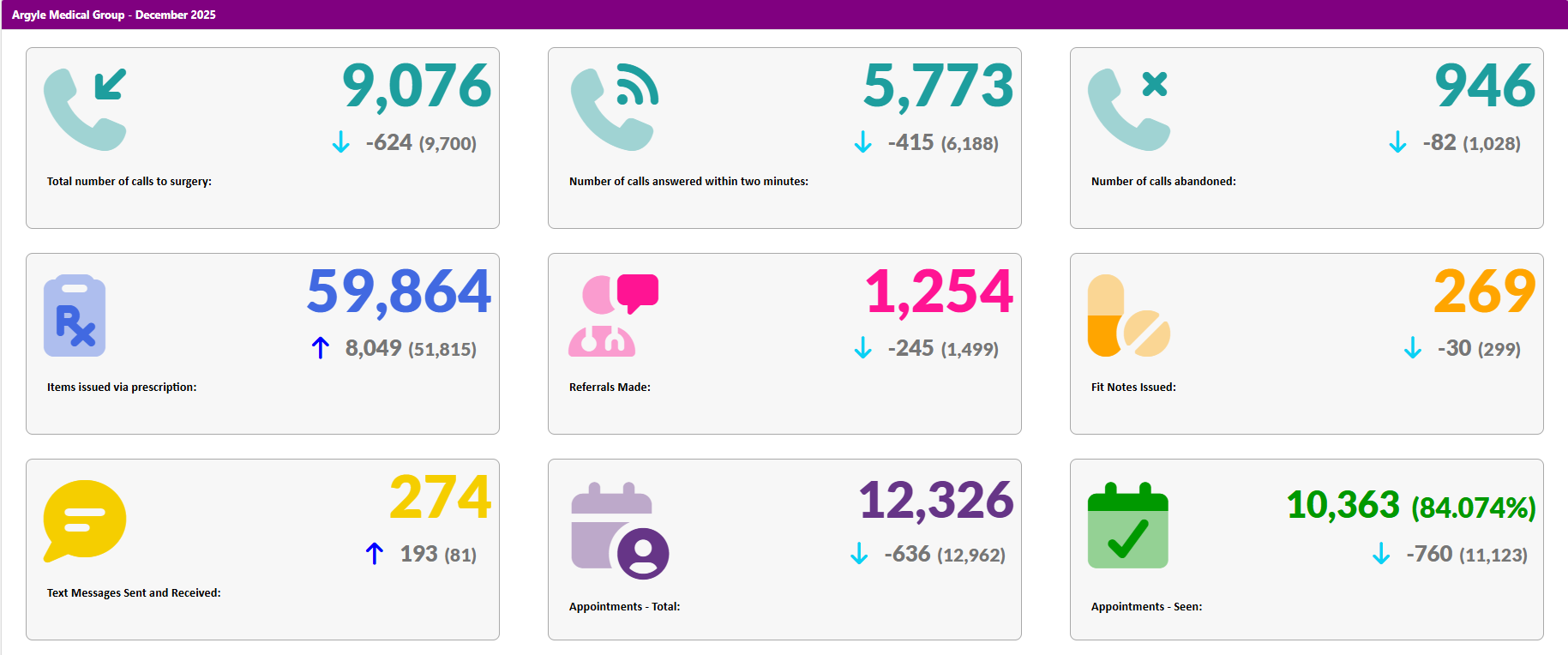This screenshot has width=1568, height=655.
Task: Select the 9,076 total calls figure
Action: (x=417, y=87)
